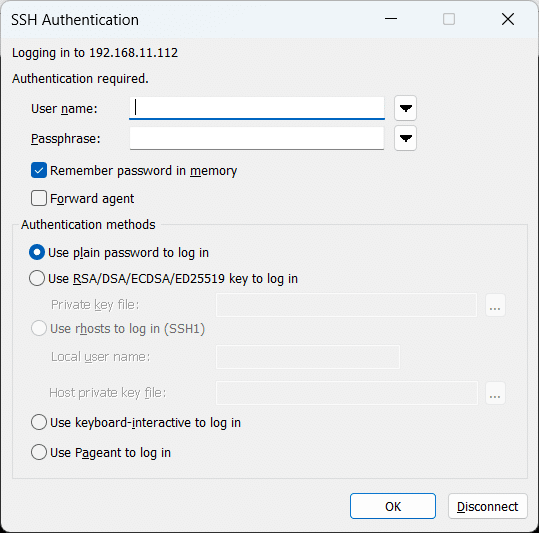Expand the Passphrase dropdown arrow
The image size is (539, 533).
pos(406,138)
